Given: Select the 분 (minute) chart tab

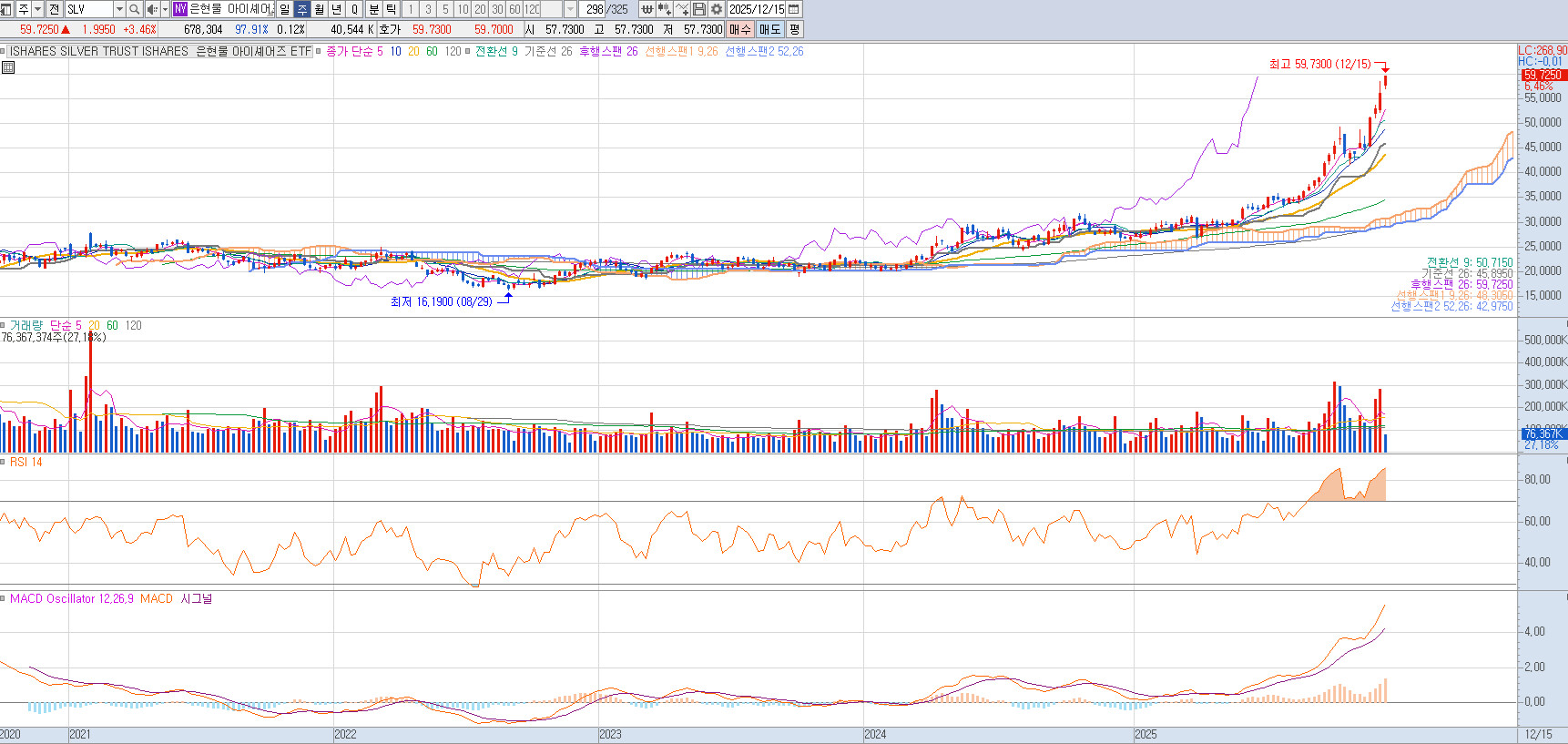Looking at the screenshot, I should point(373,9).
